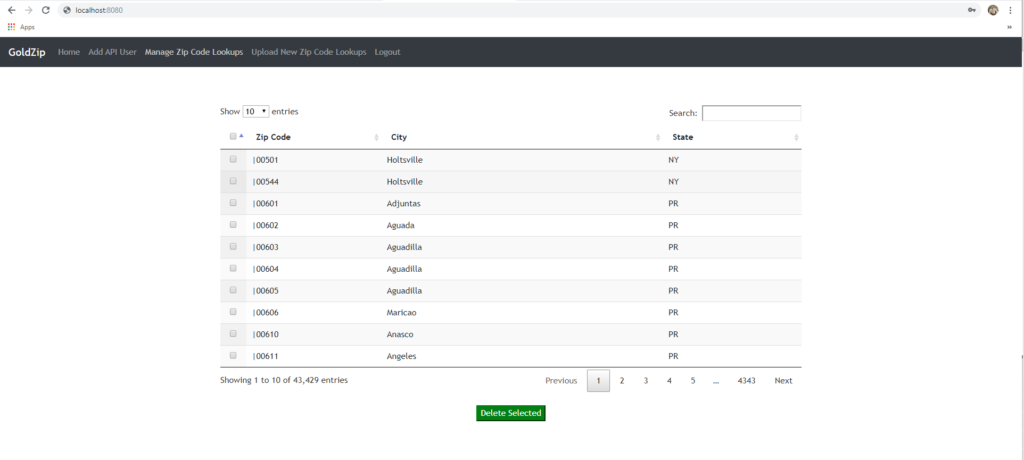Sort by State column arrows
Screen dimensions: 1024x460
coord(796,138)
